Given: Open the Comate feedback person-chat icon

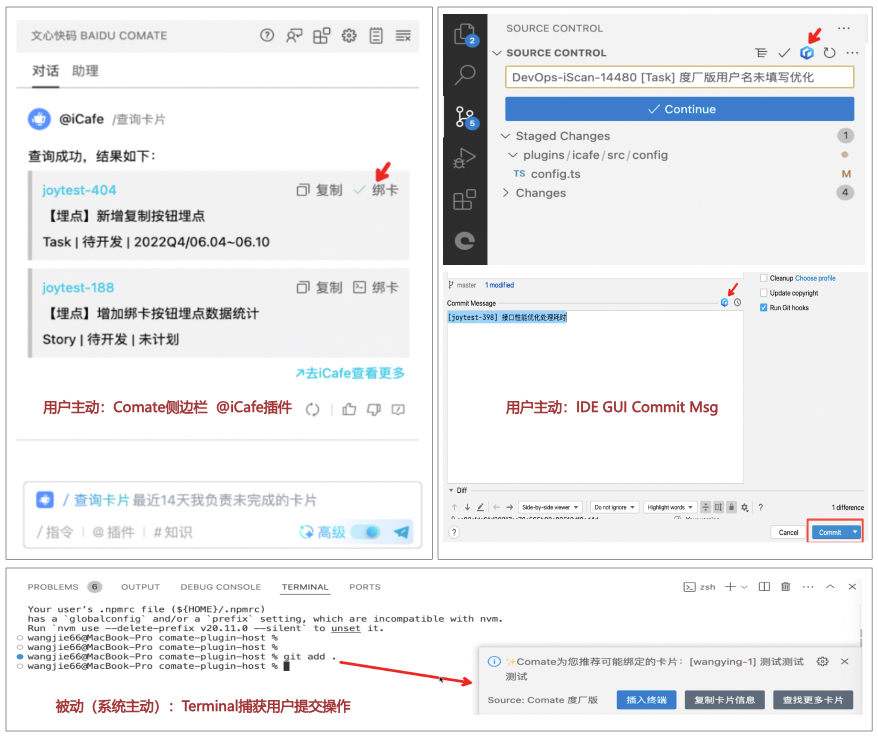Looking at the screenshot, I should 294,36.
